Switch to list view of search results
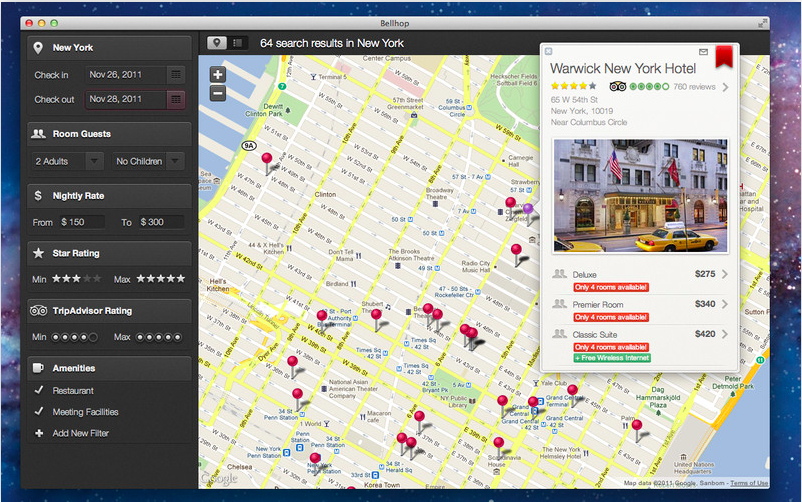The width and height of the screenshot is (802, 502). (x=237, y=43)
